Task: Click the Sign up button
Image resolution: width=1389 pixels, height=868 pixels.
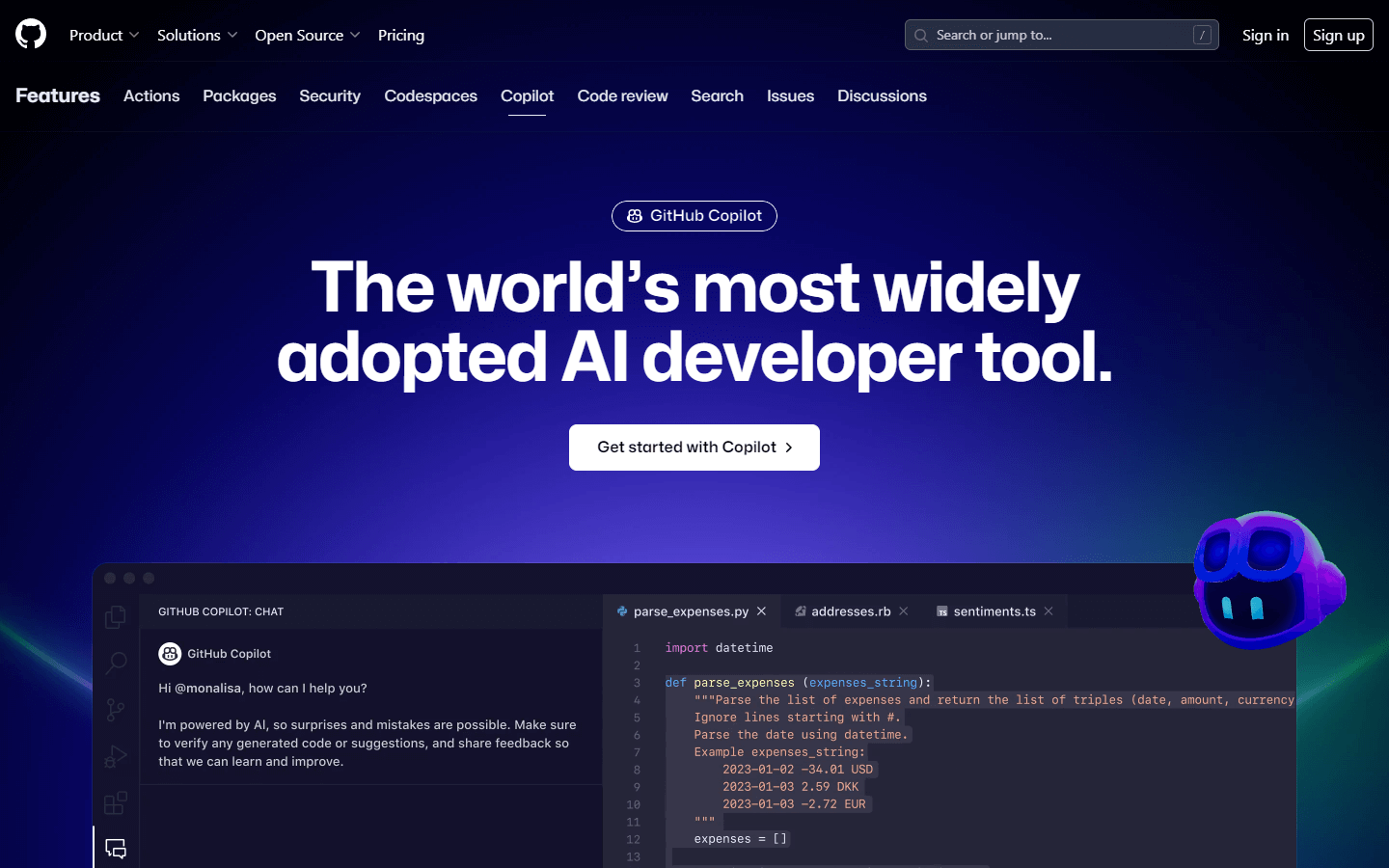Action: (1339, 35)
